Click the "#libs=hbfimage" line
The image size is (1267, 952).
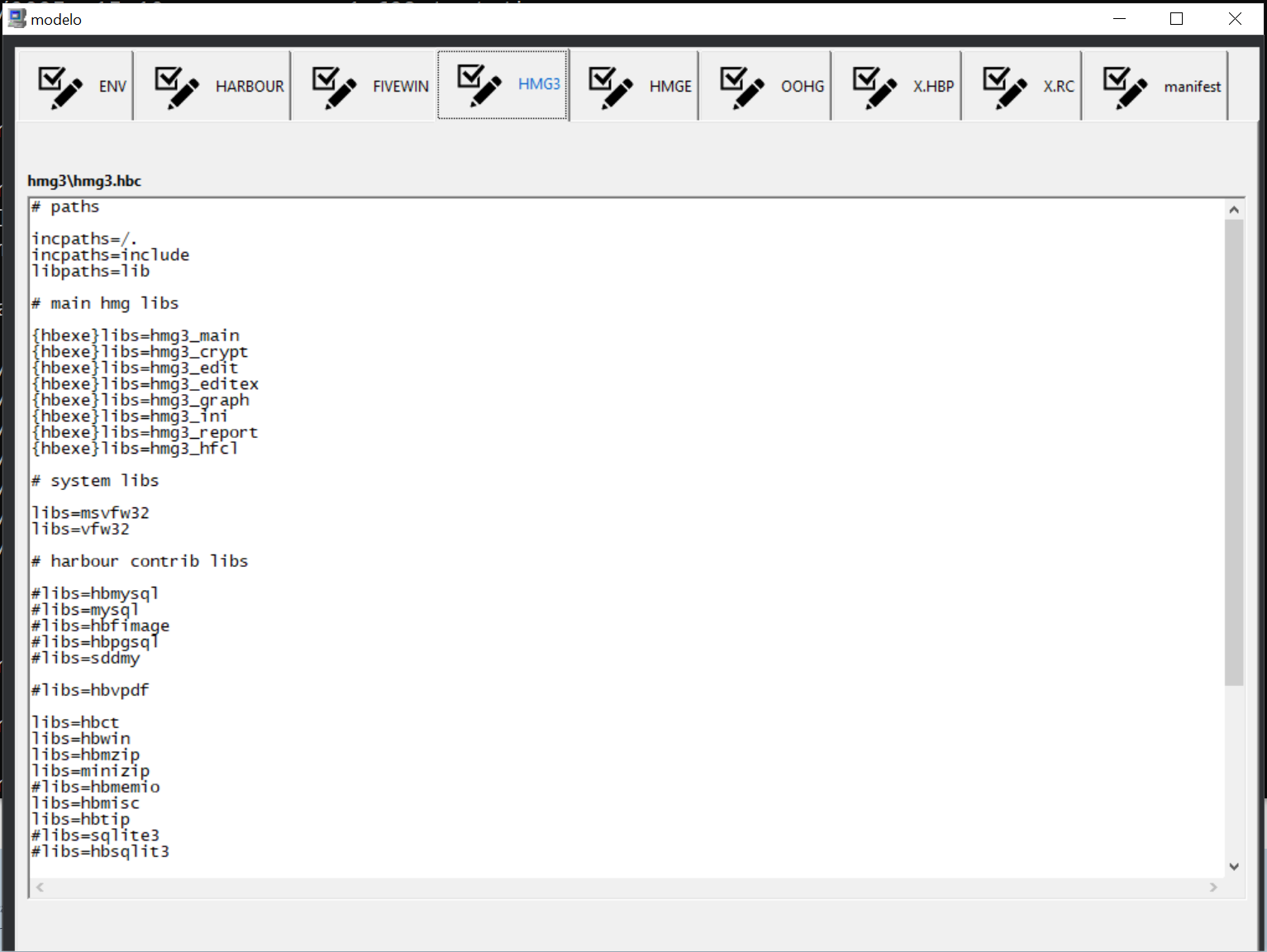[100, 626]
